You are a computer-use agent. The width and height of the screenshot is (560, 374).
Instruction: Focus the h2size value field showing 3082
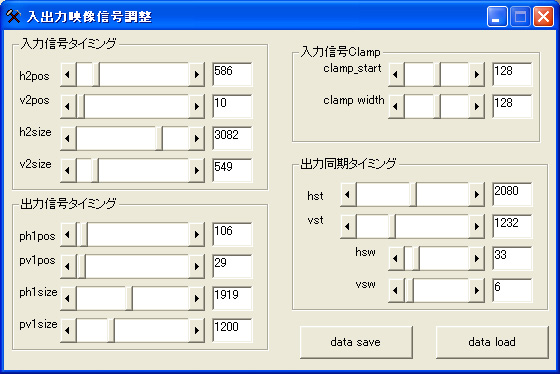pyautogui.click(x=232, y=138)
